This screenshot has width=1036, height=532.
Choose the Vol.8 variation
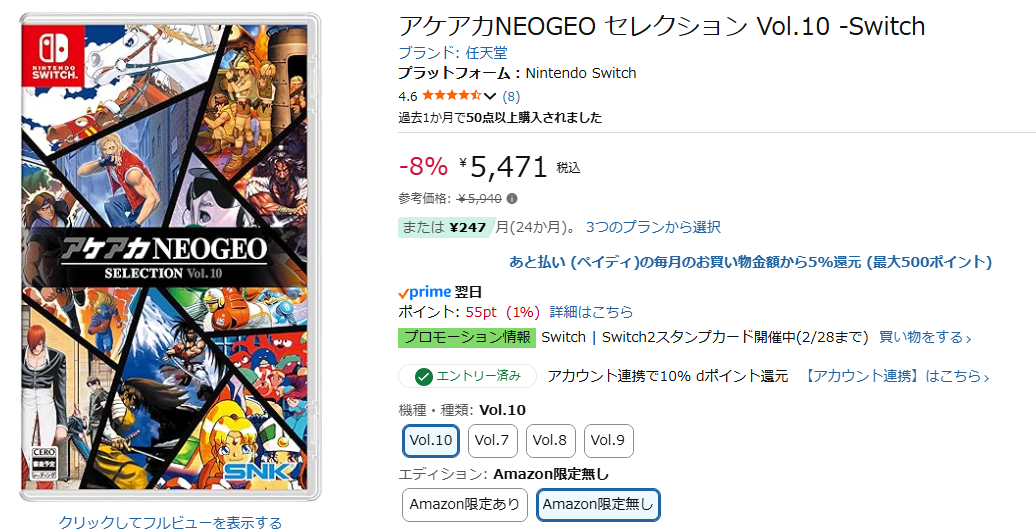tap(550, 440)
